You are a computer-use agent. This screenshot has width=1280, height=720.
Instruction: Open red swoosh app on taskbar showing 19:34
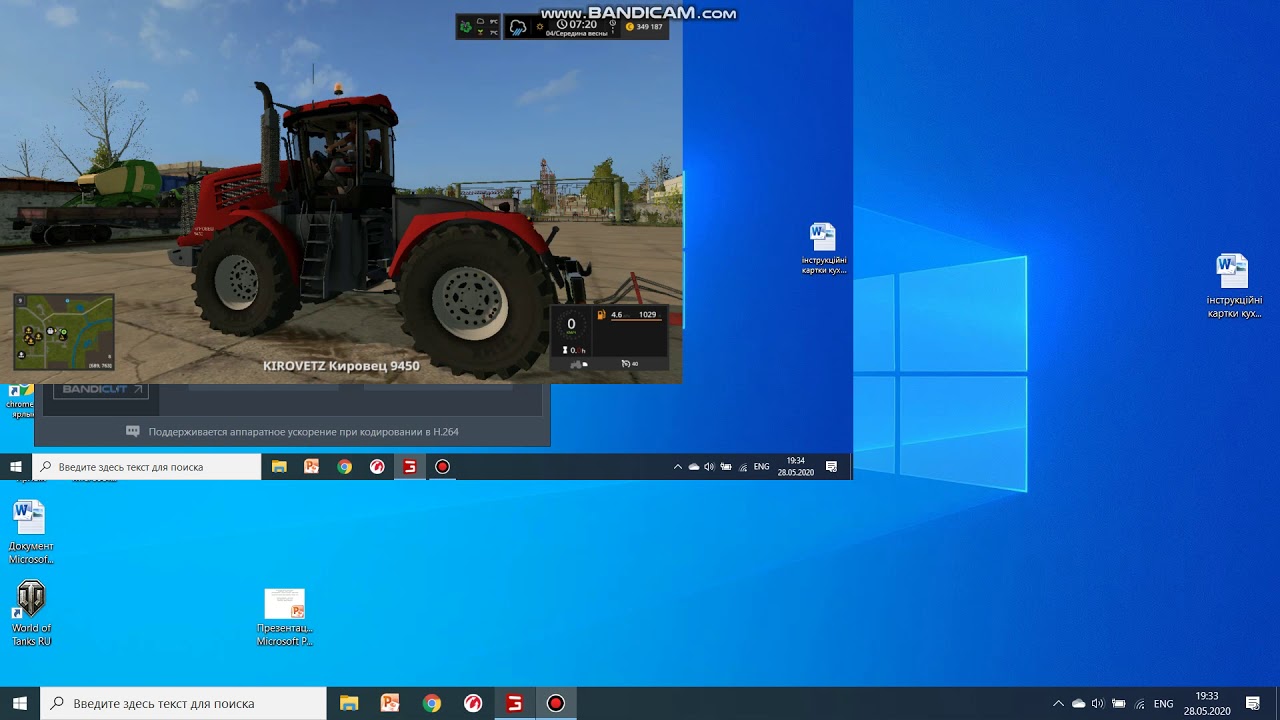(x=377, y=467)
